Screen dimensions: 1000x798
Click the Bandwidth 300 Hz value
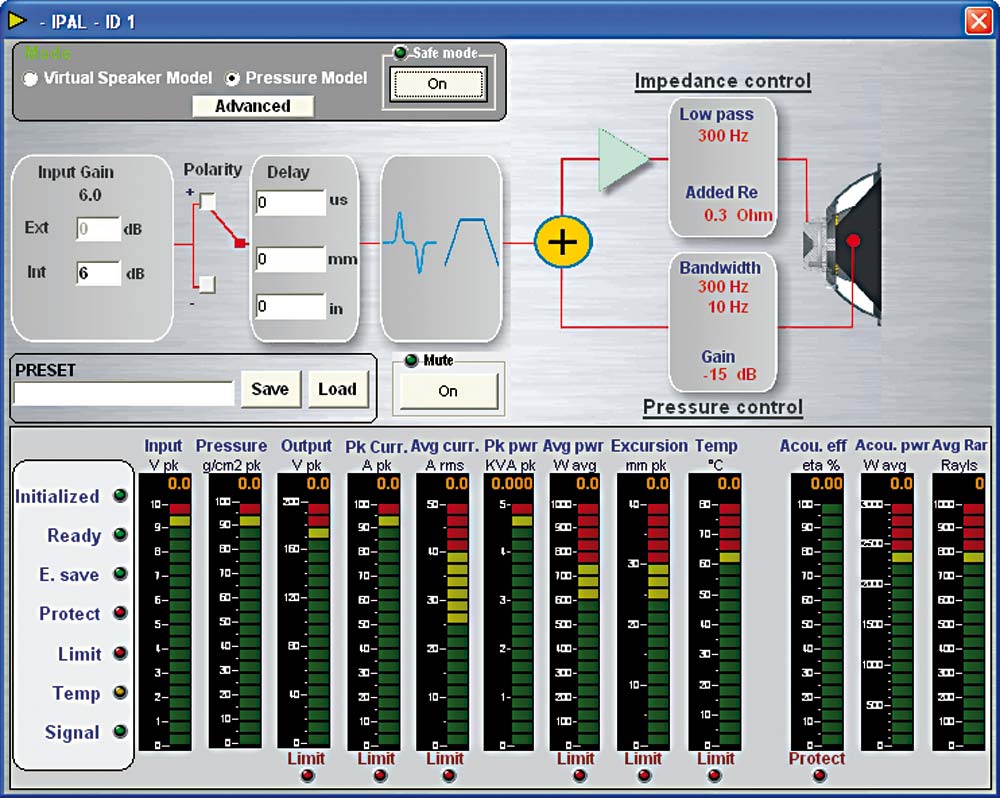click(723, 286)
